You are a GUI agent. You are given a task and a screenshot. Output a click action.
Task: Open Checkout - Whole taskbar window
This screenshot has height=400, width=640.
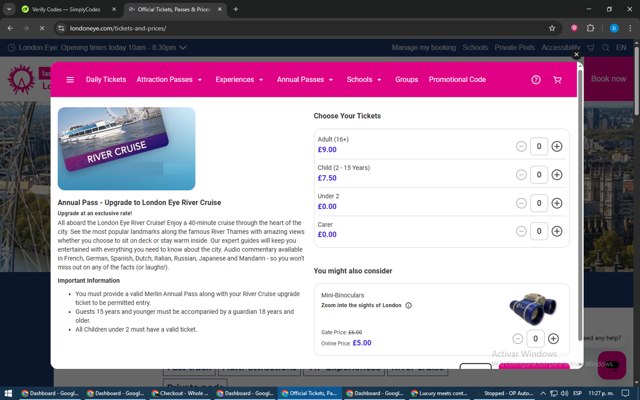180,393
